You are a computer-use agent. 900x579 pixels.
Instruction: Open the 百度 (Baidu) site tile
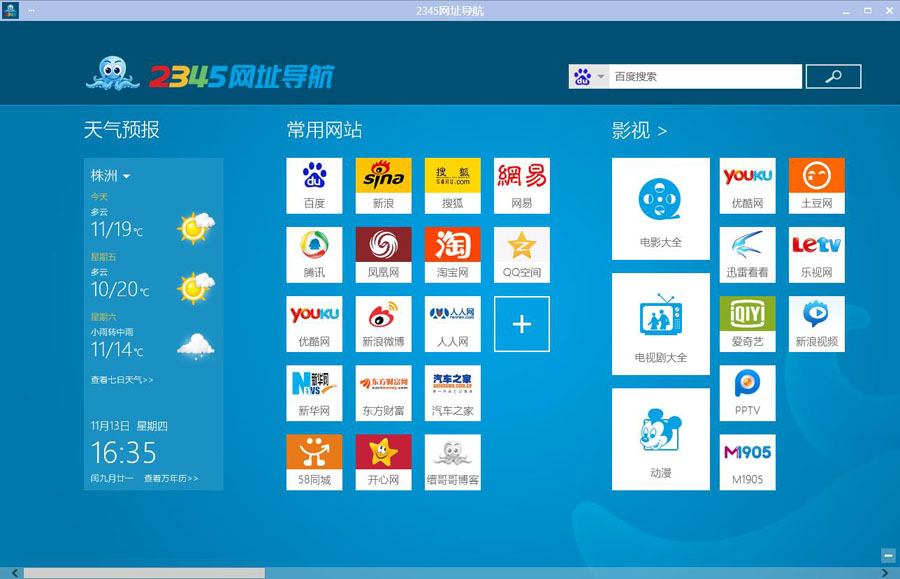[x=314, y=186]
